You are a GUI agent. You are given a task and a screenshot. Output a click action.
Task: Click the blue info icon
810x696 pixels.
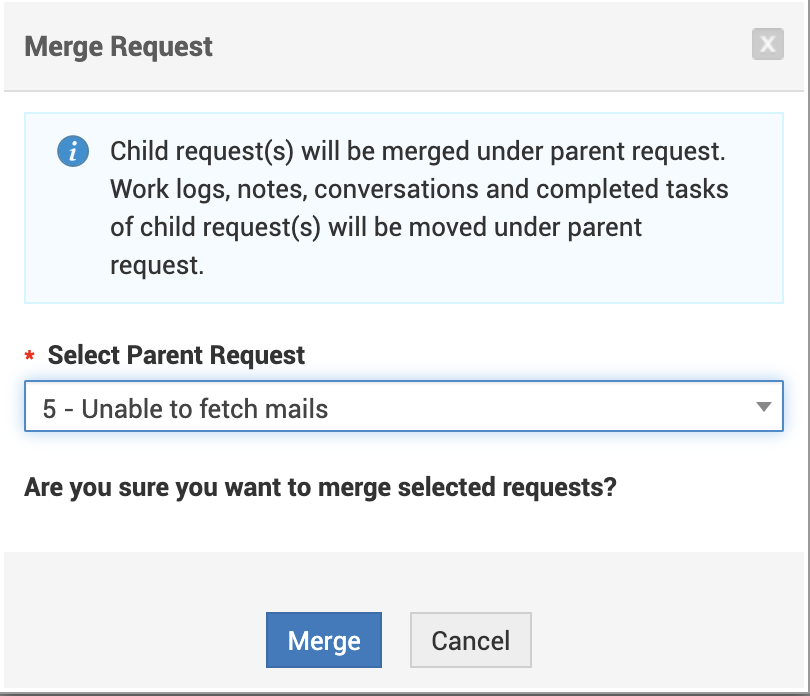click(73, 153)
